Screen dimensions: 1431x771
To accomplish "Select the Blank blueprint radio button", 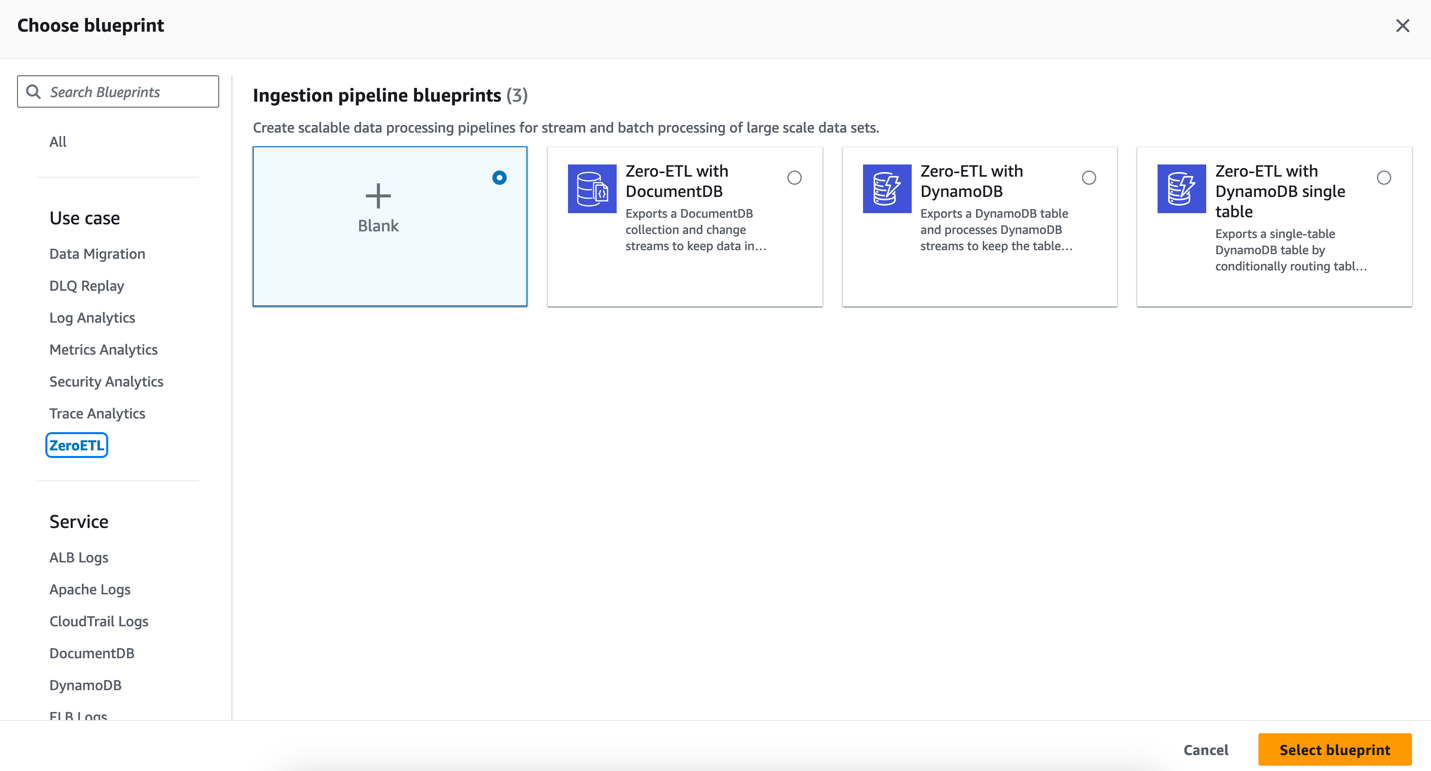I will [x=499, y=178].
